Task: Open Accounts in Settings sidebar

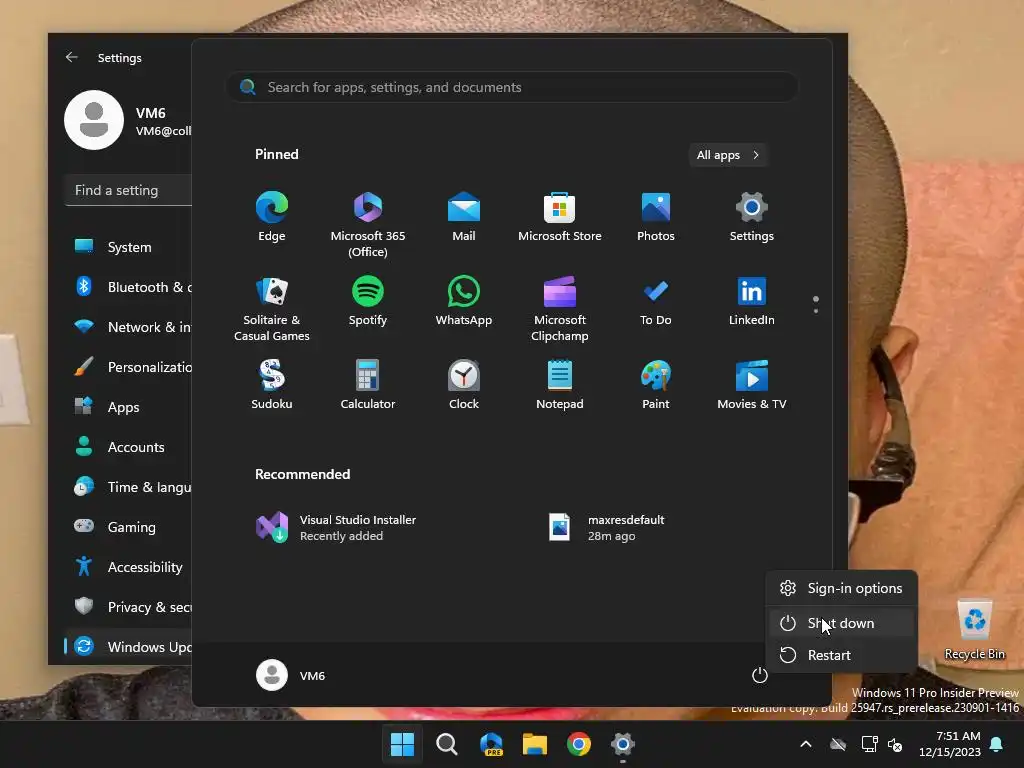Action: coord(129,447)
